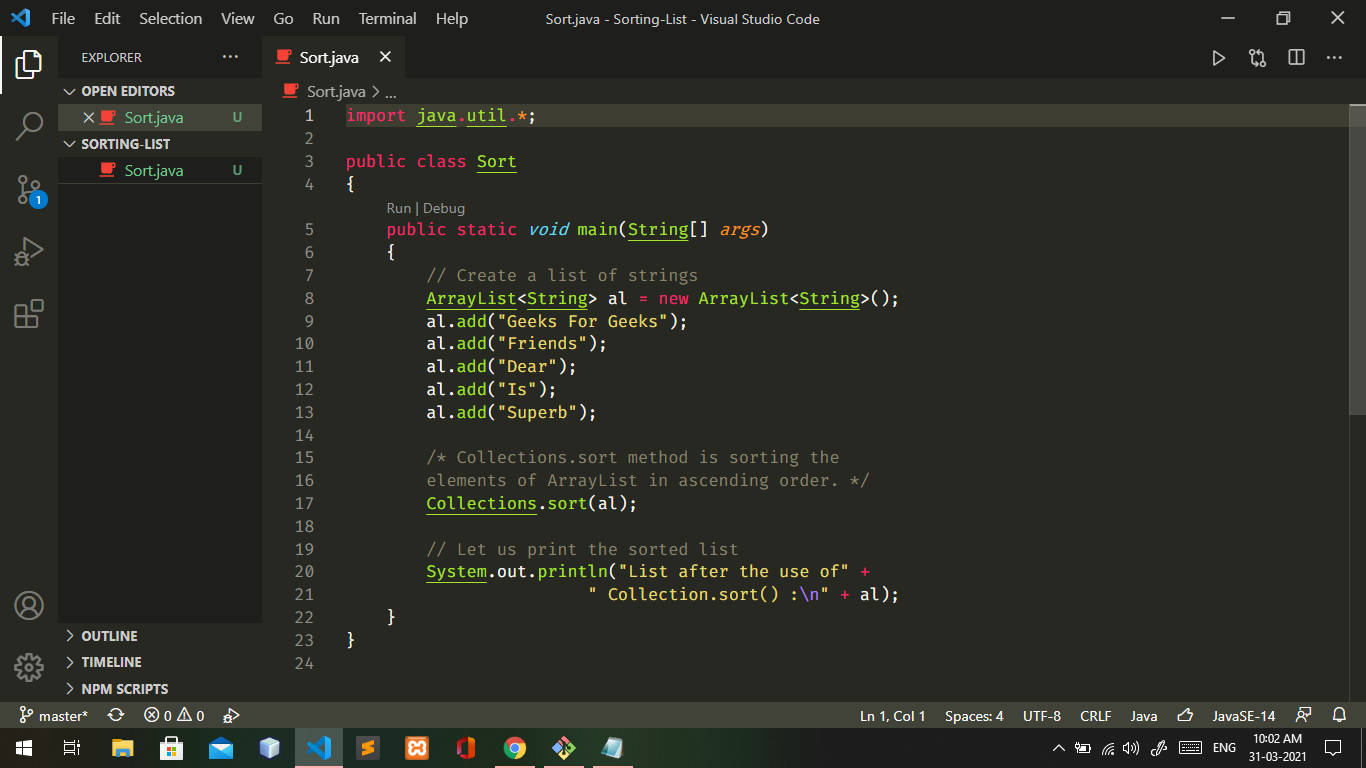
Task: Open the Search view in activity bar
Action: (x=29, y=126)
